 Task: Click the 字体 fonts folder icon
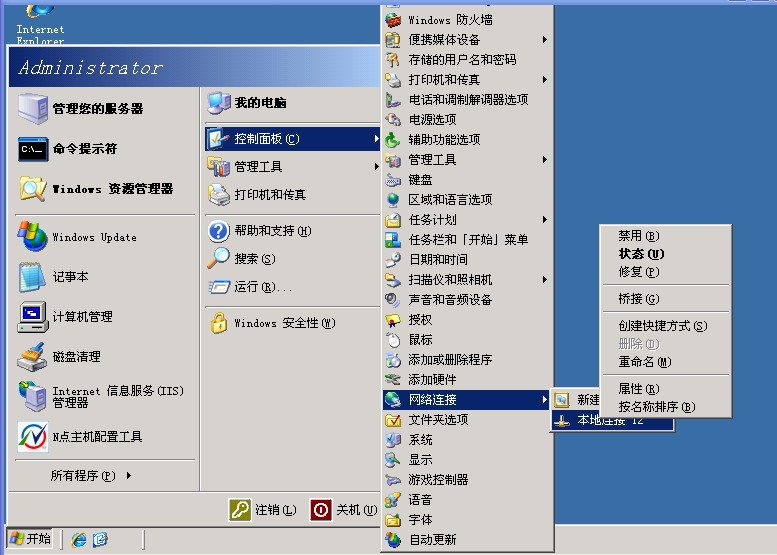point(393,520)
